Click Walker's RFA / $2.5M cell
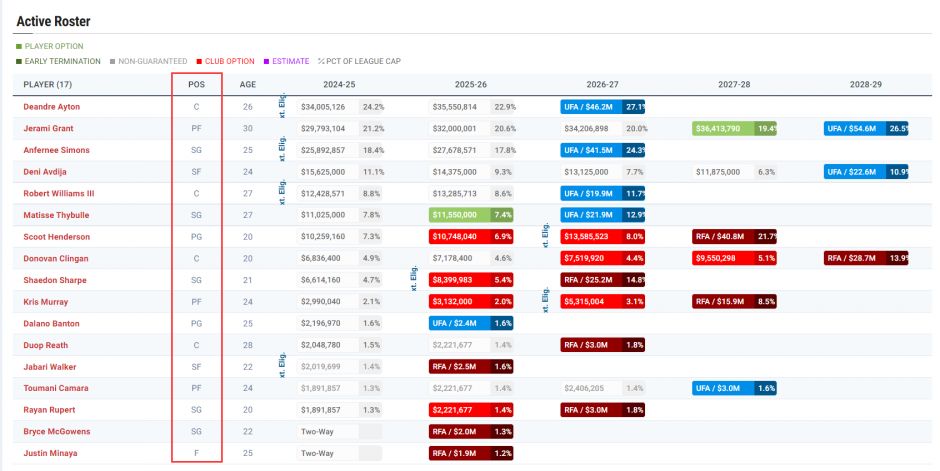 tap(471, 367)
